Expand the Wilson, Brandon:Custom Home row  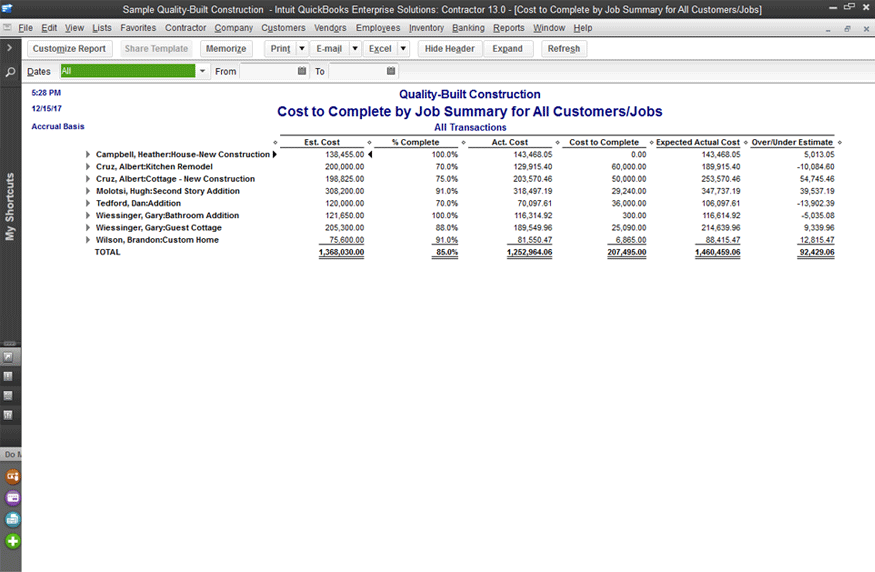point(88,240)
